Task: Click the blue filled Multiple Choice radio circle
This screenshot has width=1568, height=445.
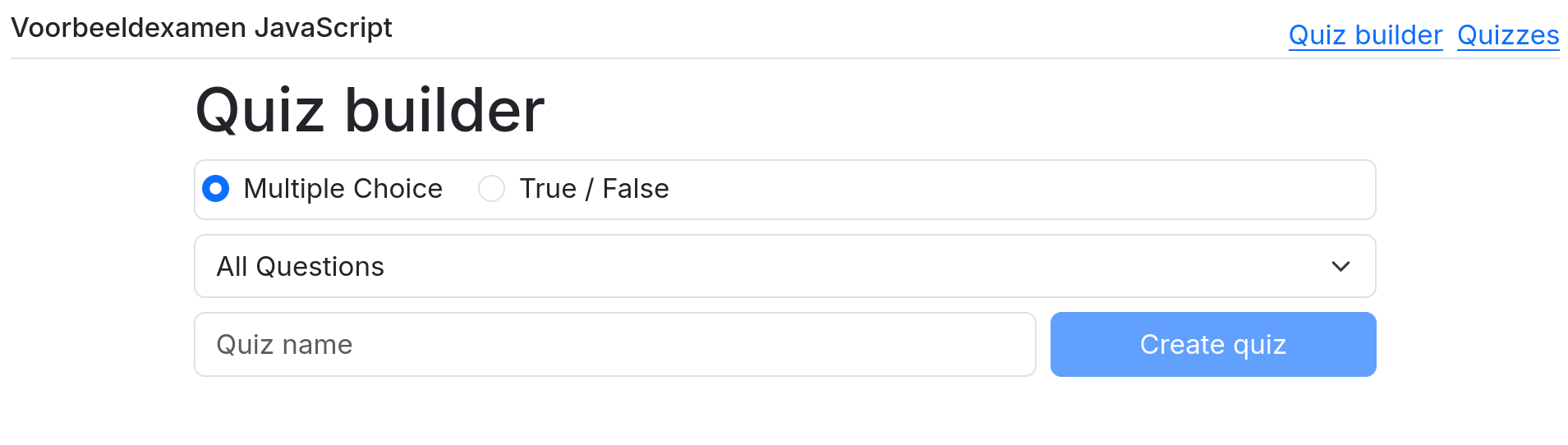Action: tap(216, 189)
